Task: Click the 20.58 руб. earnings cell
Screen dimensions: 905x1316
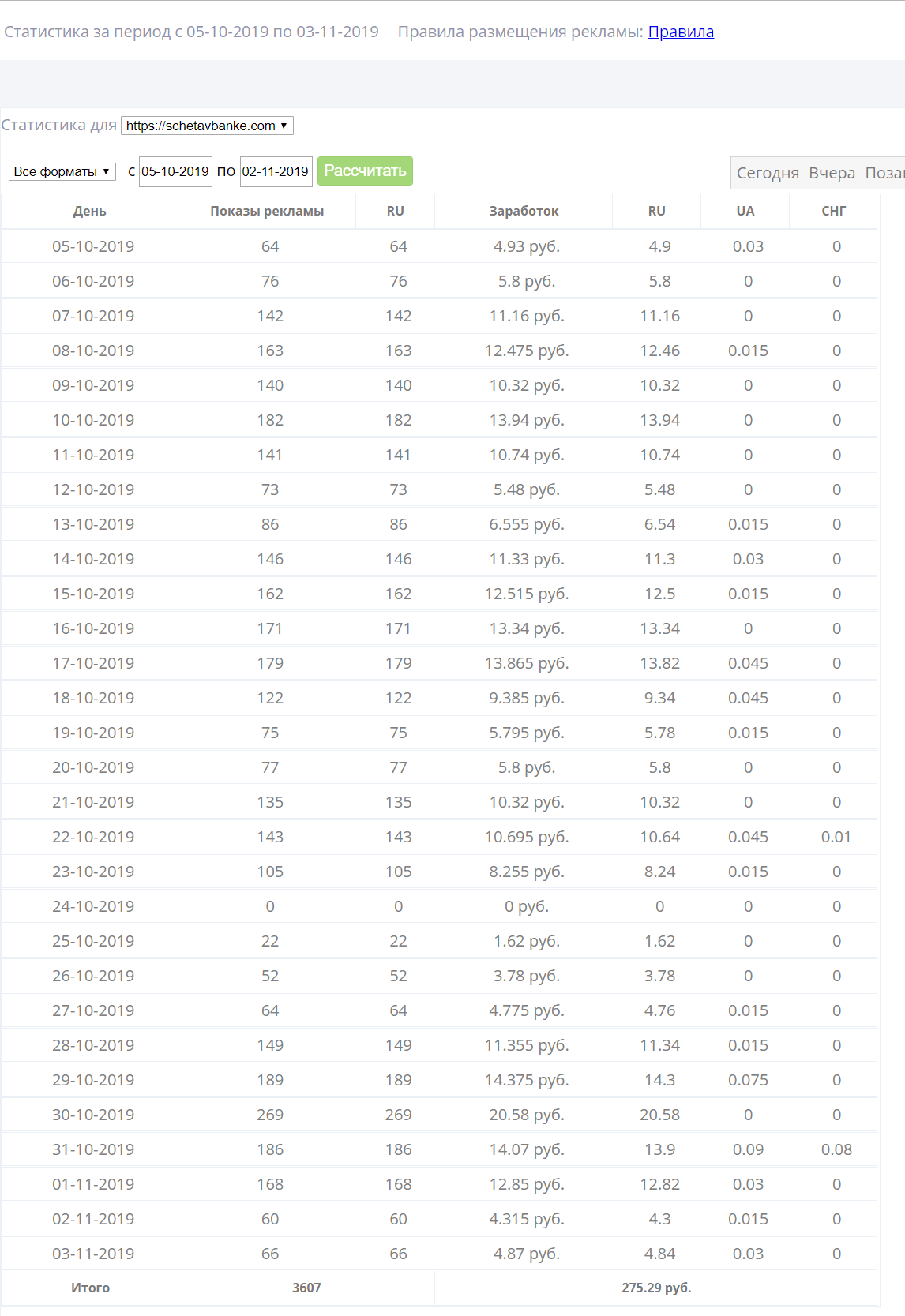Action: point(526,1115)
